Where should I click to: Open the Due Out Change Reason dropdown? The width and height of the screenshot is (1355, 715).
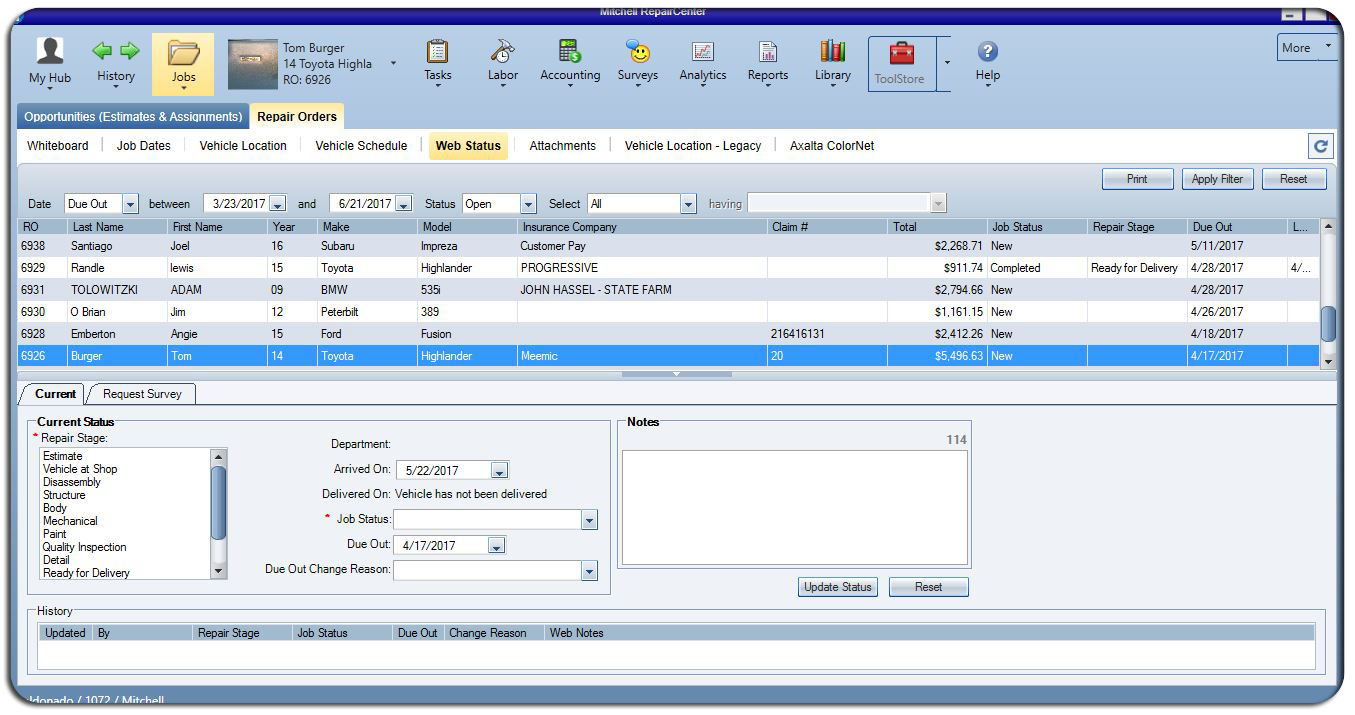pyautogui.click(x=589, y=571)
